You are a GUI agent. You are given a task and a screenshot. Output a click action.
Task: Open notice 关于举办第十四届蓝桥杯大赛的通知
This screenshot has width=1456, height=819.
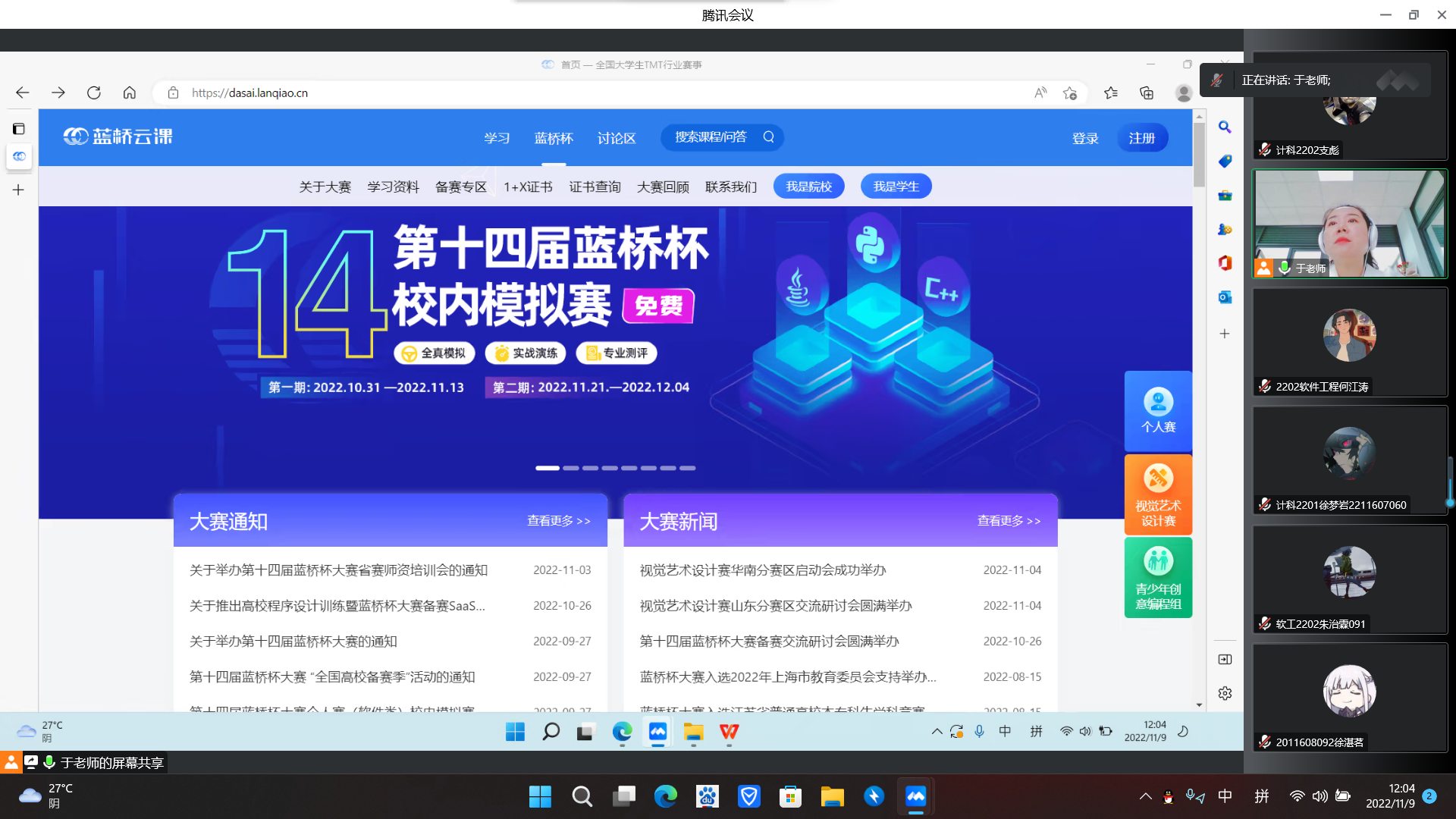click(293, 641)
